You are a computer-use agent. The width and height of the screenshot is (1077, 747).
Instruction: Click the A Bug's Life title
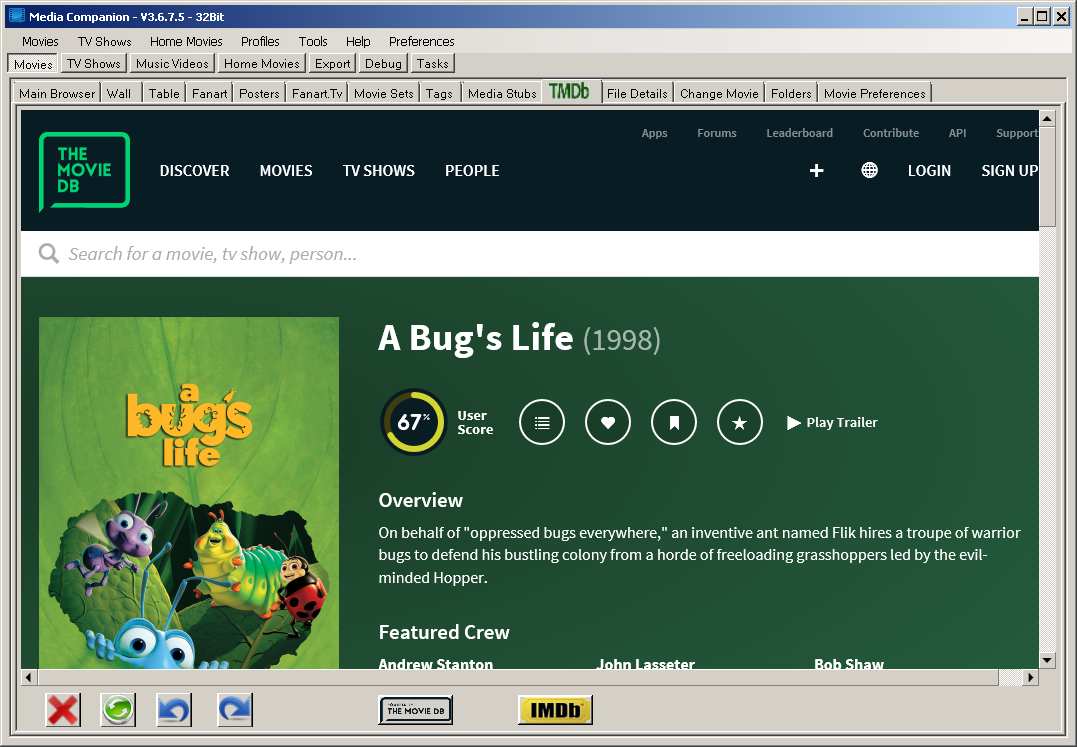pos(475,338)
